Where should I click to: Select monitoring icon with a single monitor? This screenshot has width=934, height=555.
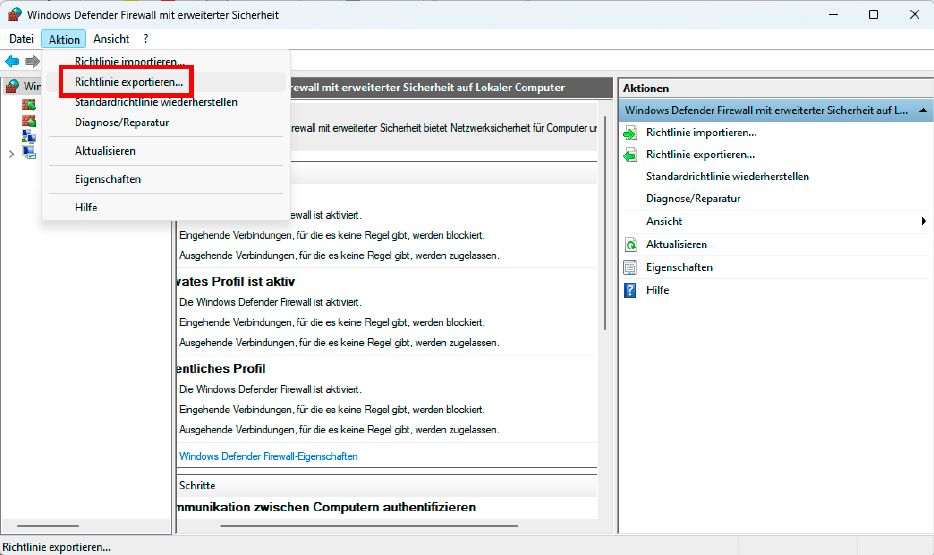click(29, 152)
